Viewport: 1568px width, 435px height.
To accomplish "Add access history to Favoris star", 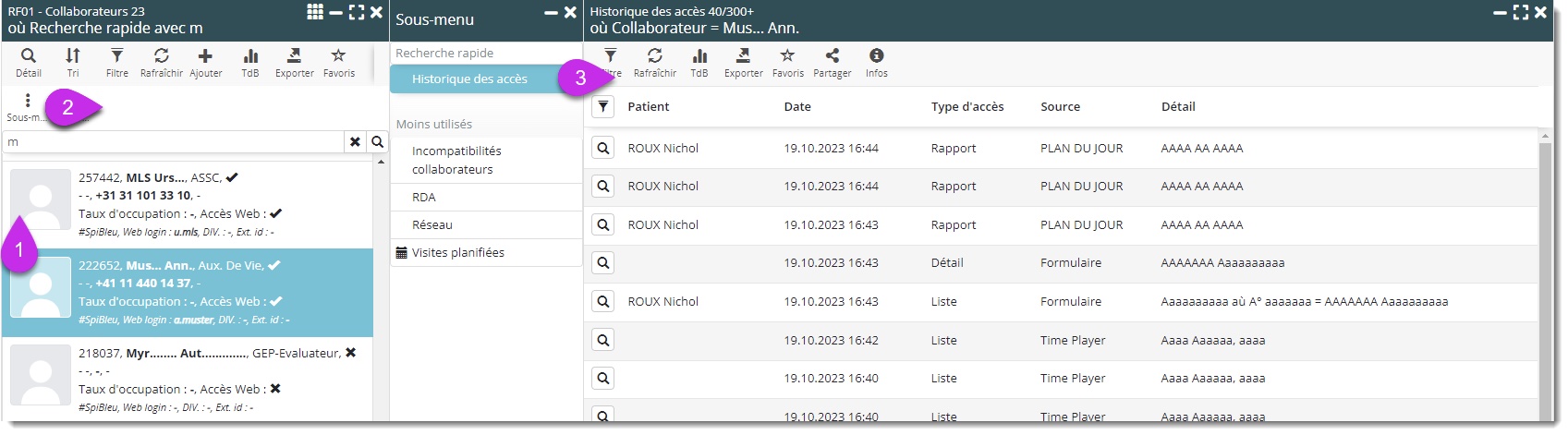I will coord(787,62).
